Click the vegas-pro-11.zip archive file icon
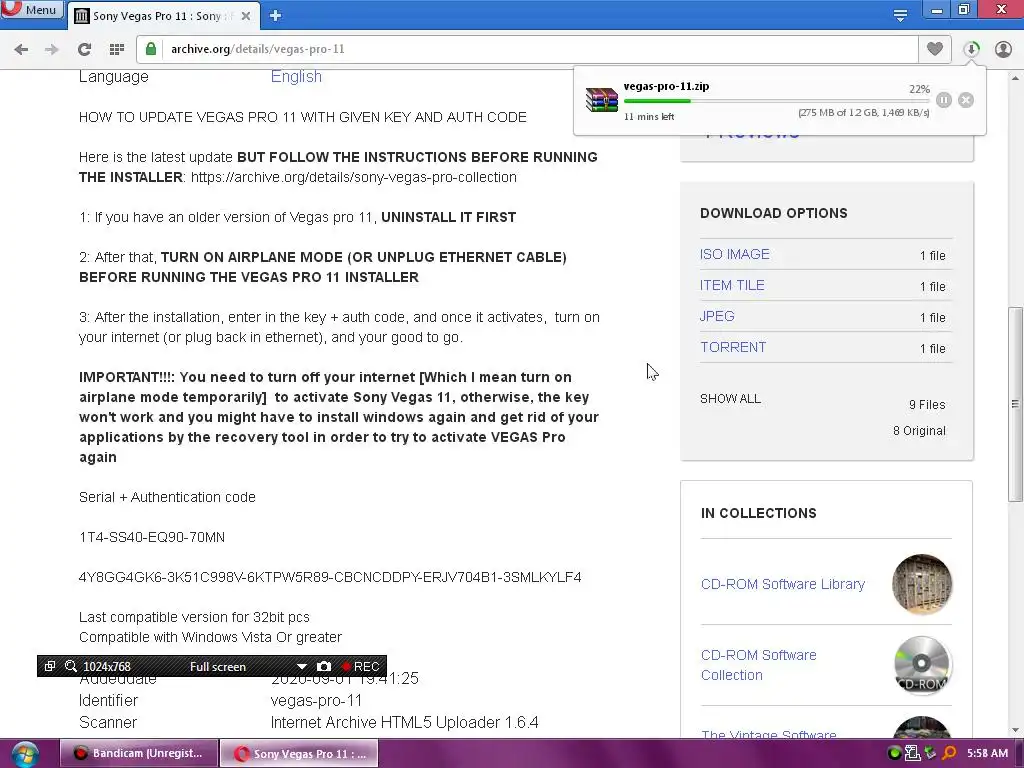1024x768 pixels. click(601, 100)
